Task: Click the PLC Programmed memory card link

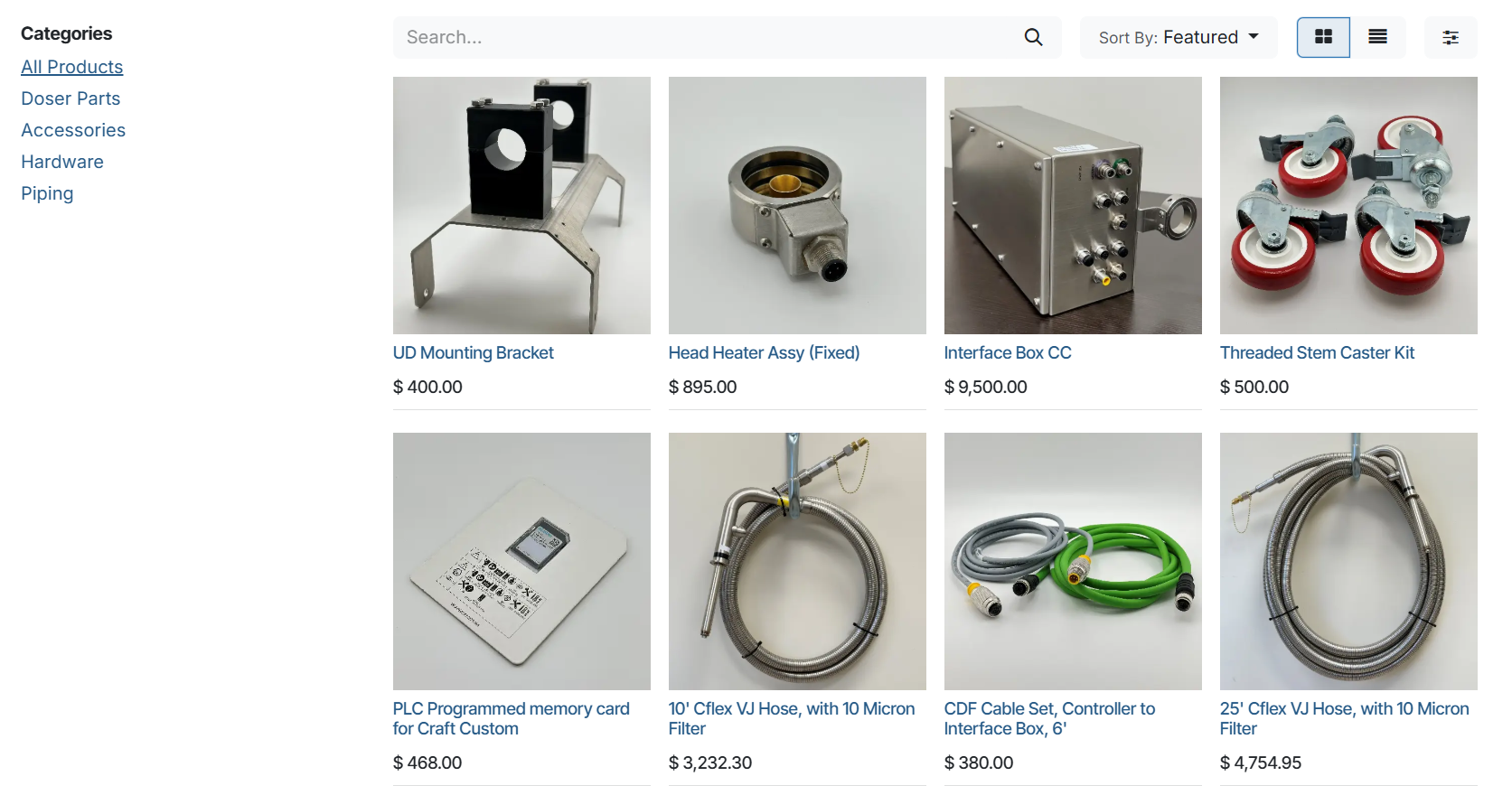Action: [x=512, y=719]
